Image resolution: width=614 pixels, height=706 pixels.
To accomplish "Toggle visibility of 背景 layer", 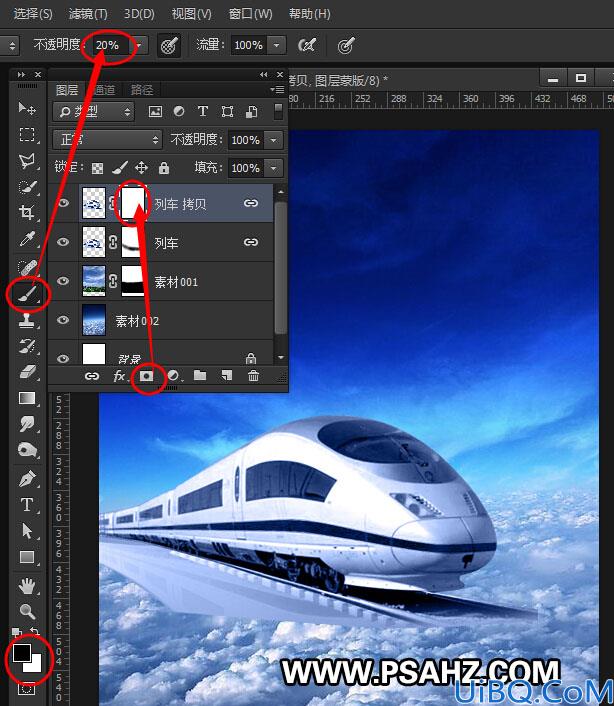I will point(63,358).
